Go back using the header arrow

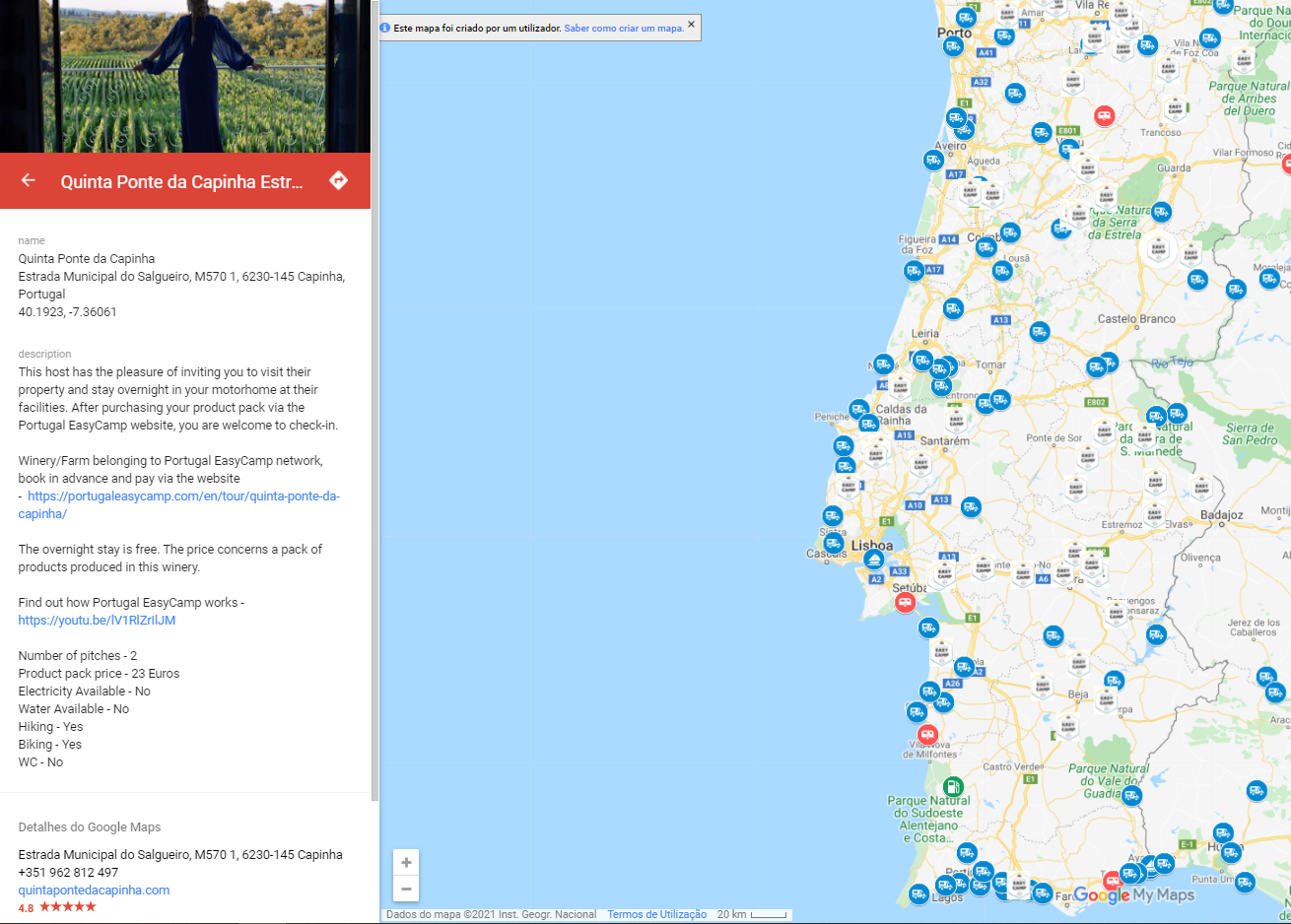pyautogui.click(x=29, y=180)
